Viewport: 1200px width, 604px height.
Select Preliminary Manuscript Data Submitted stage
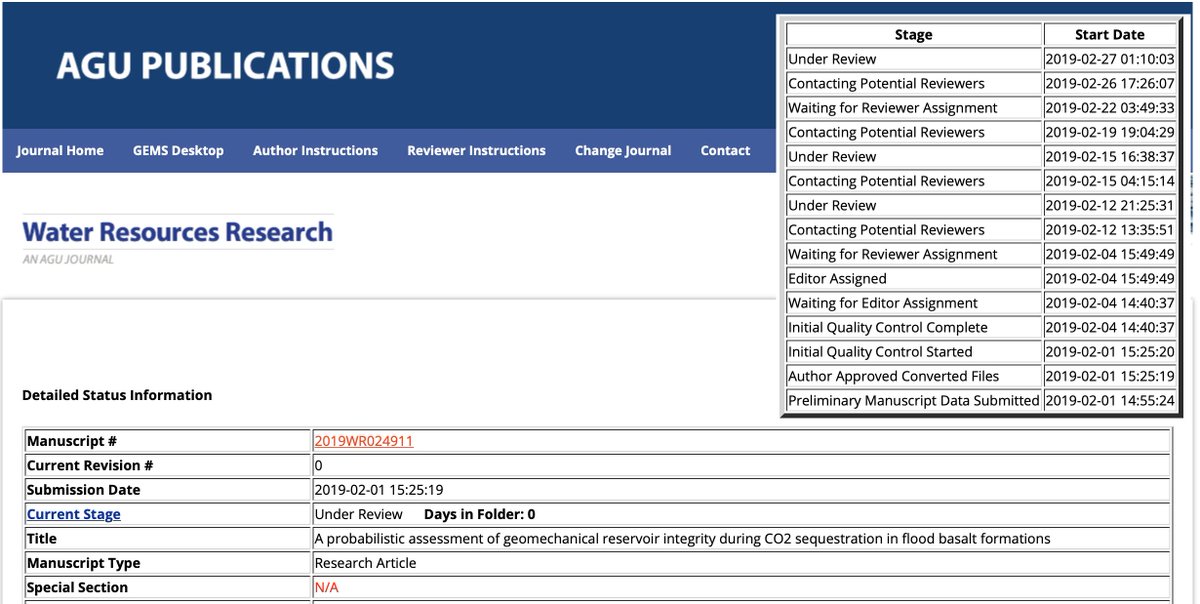[x=914, y=401]
